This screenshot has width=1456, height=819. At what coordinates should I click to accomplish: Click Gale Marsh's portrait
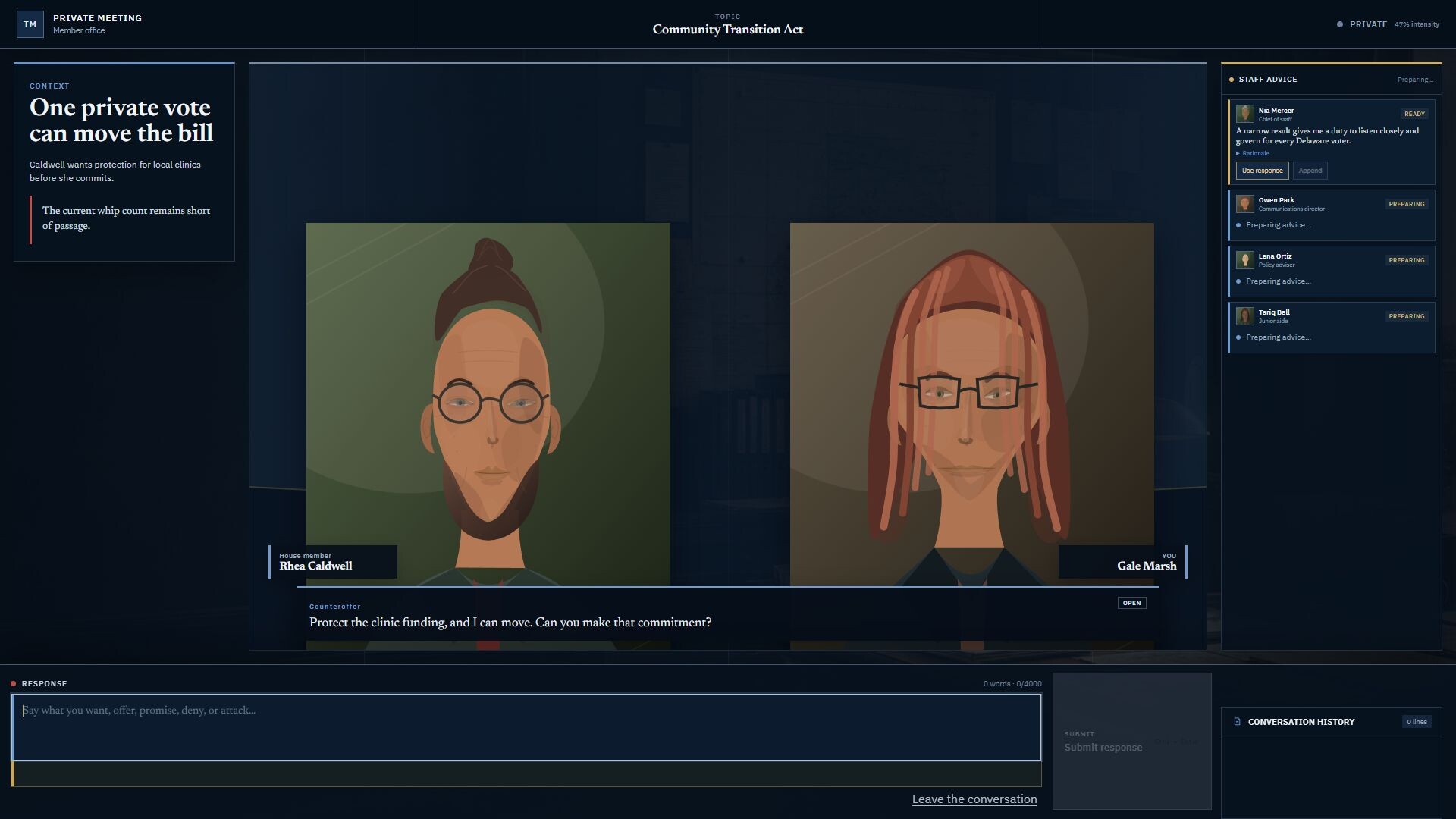point(971,404)
